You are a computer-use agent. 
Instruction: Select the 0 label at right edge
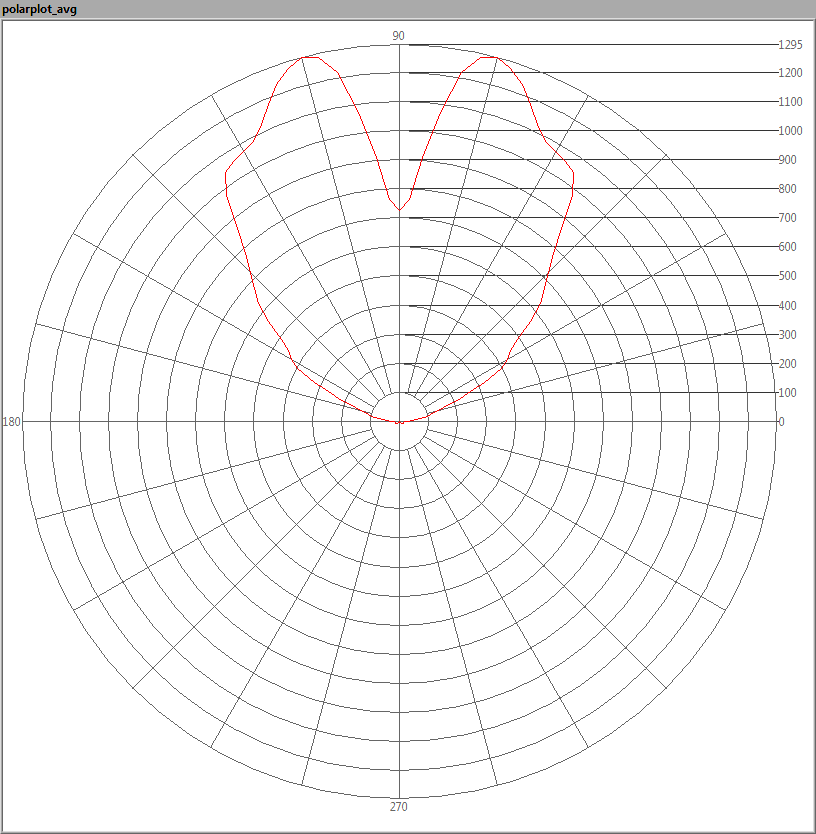(781, 422)
